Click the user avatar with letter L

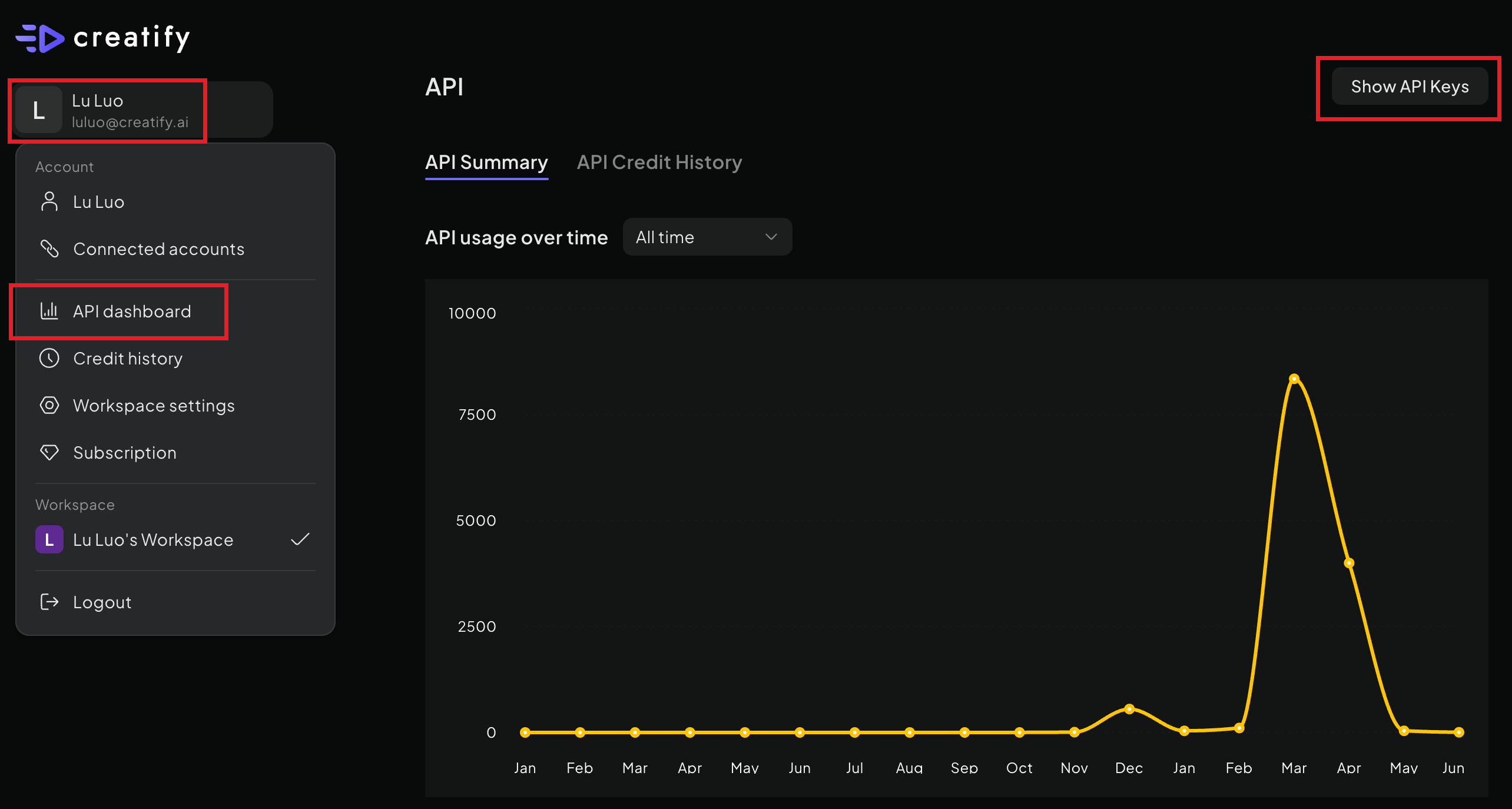[x=39, y=110]
